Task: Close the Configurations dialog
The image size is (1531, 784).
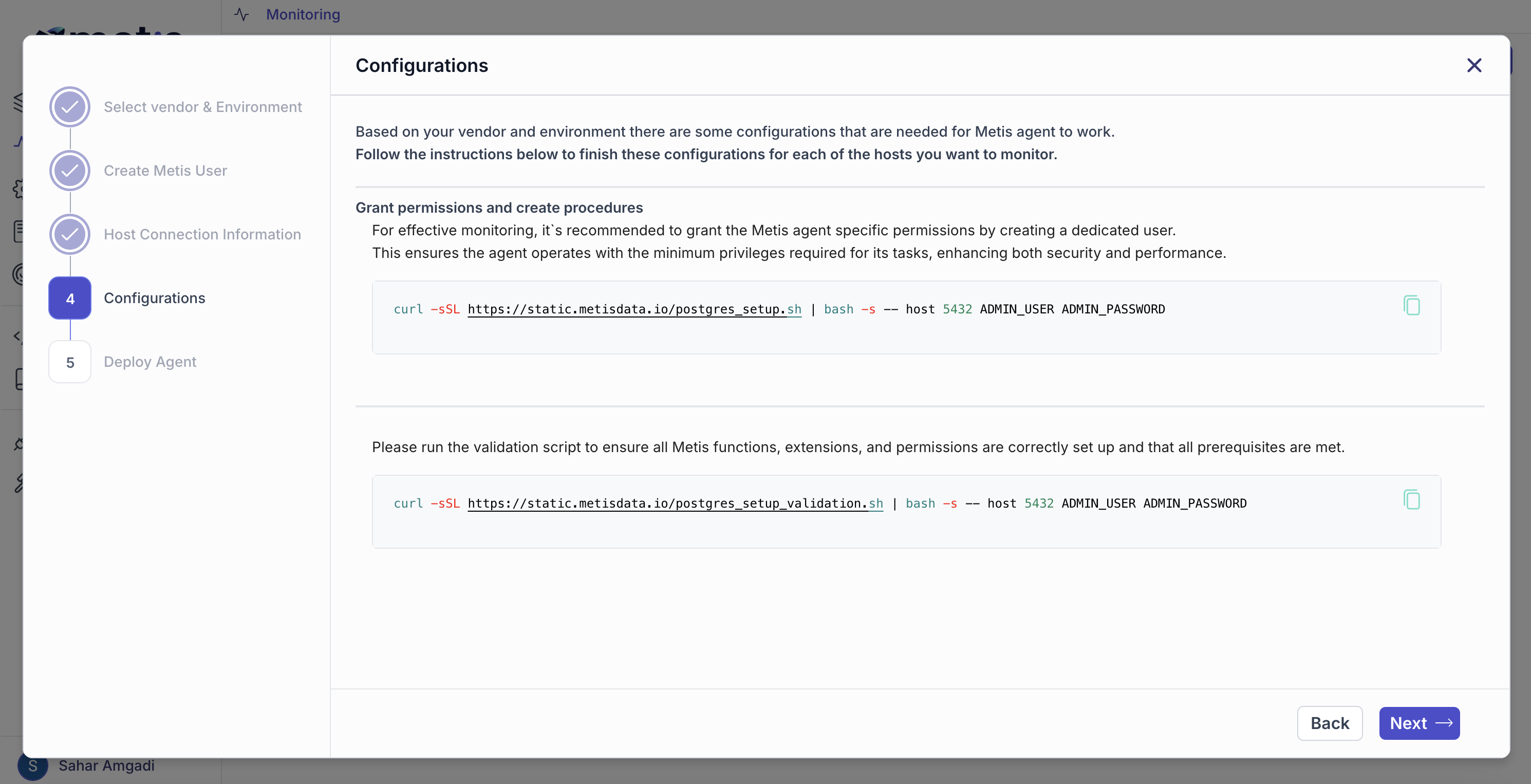Action: coord(1474,65)
